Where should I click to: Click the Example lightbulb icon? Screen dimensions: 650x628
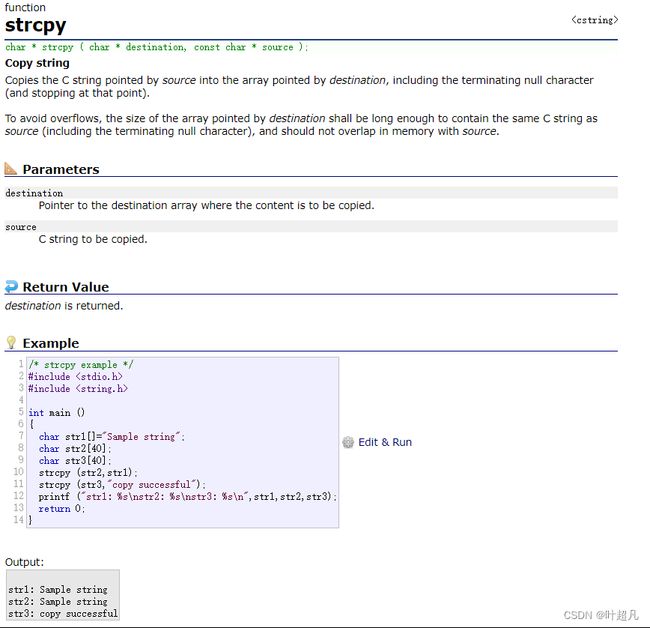(x=11, y=342)
